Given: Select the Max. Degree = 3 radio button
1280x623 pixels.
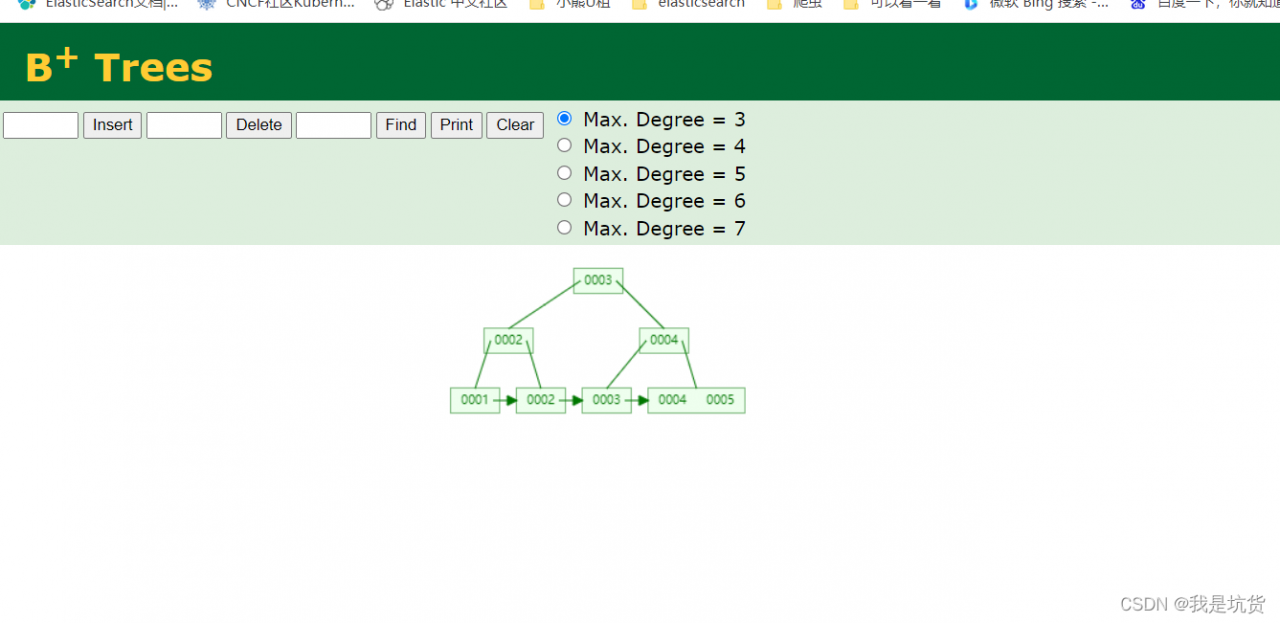Looking at the screenshot, I should [564, 119].
